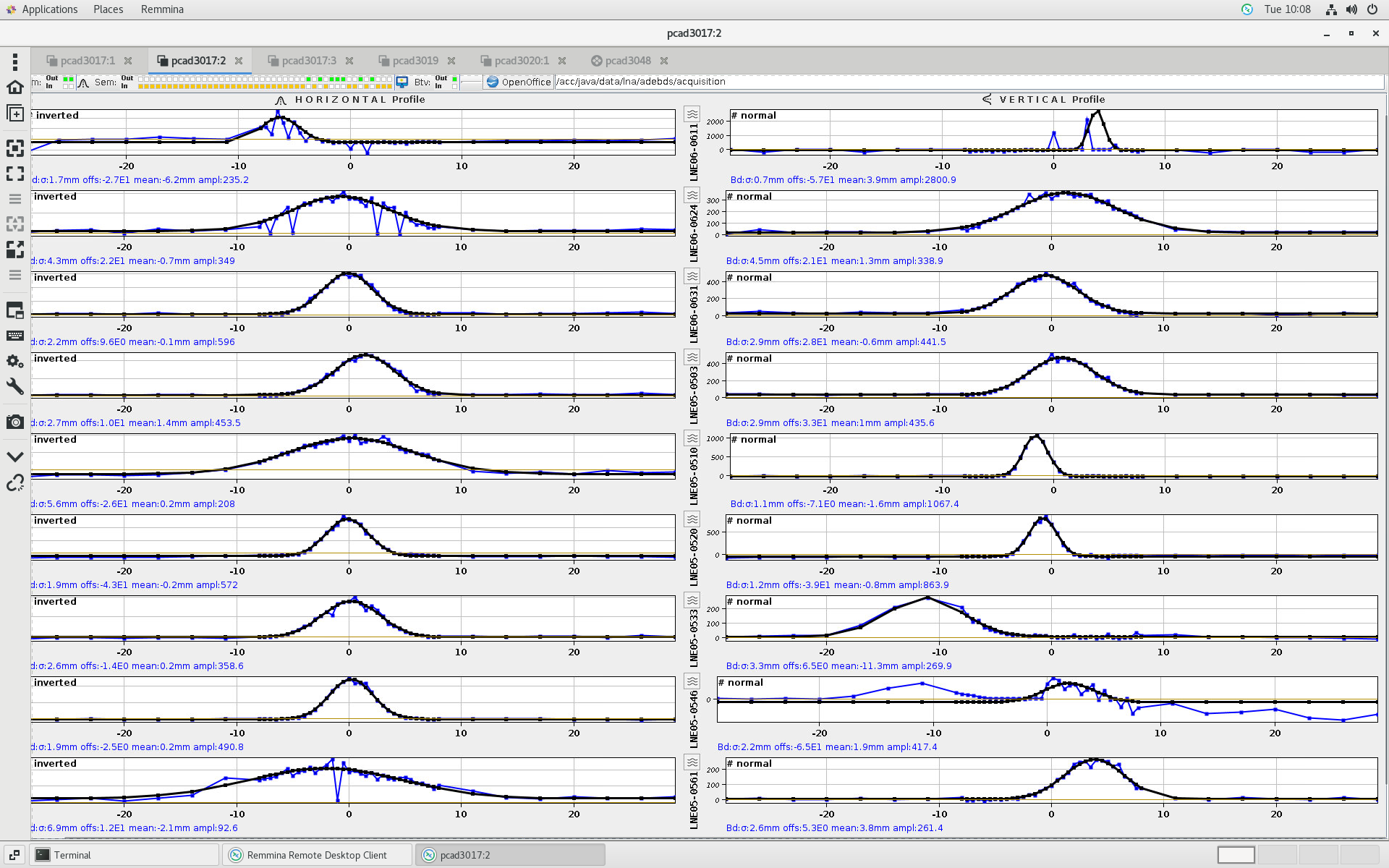
Task: Click the disconnect link icon
Action: [14, 482]
